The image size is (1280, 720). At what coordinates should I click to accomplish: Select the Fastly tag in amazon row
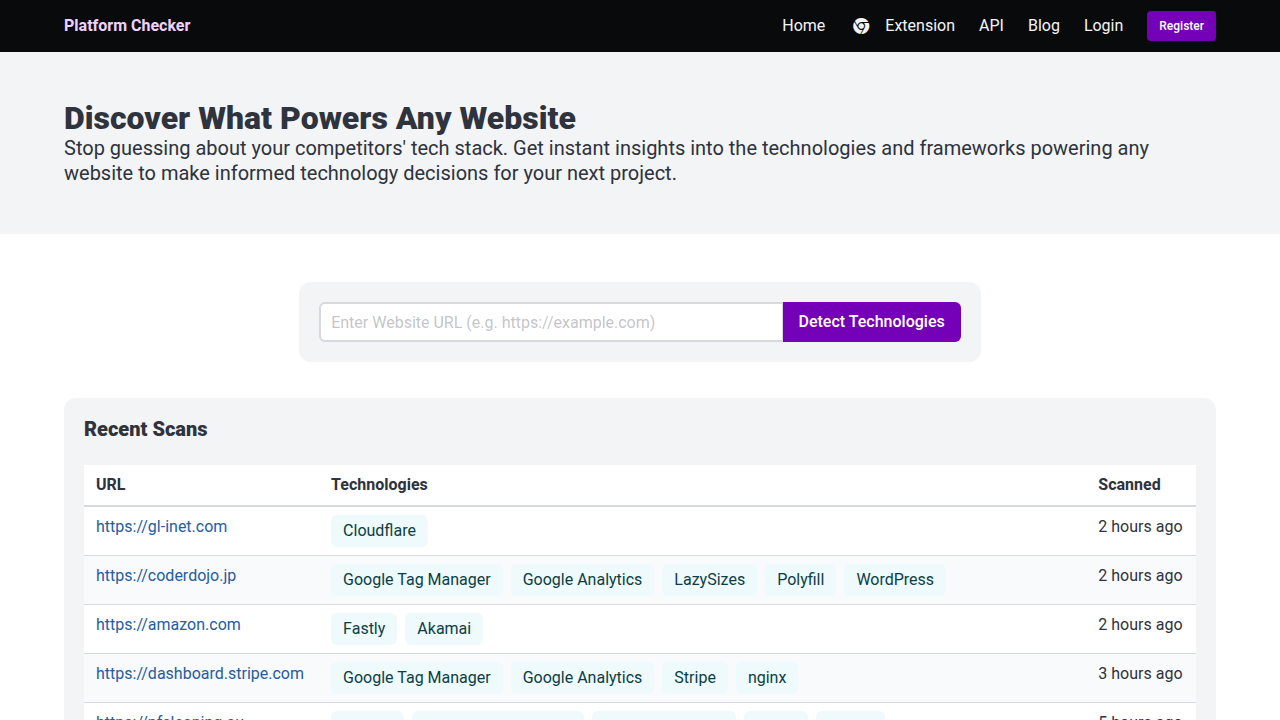click(364, 629)
